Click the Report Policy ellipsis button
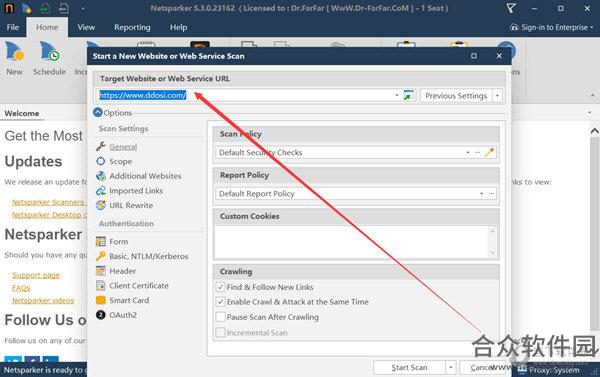 [x=491, y=194]
